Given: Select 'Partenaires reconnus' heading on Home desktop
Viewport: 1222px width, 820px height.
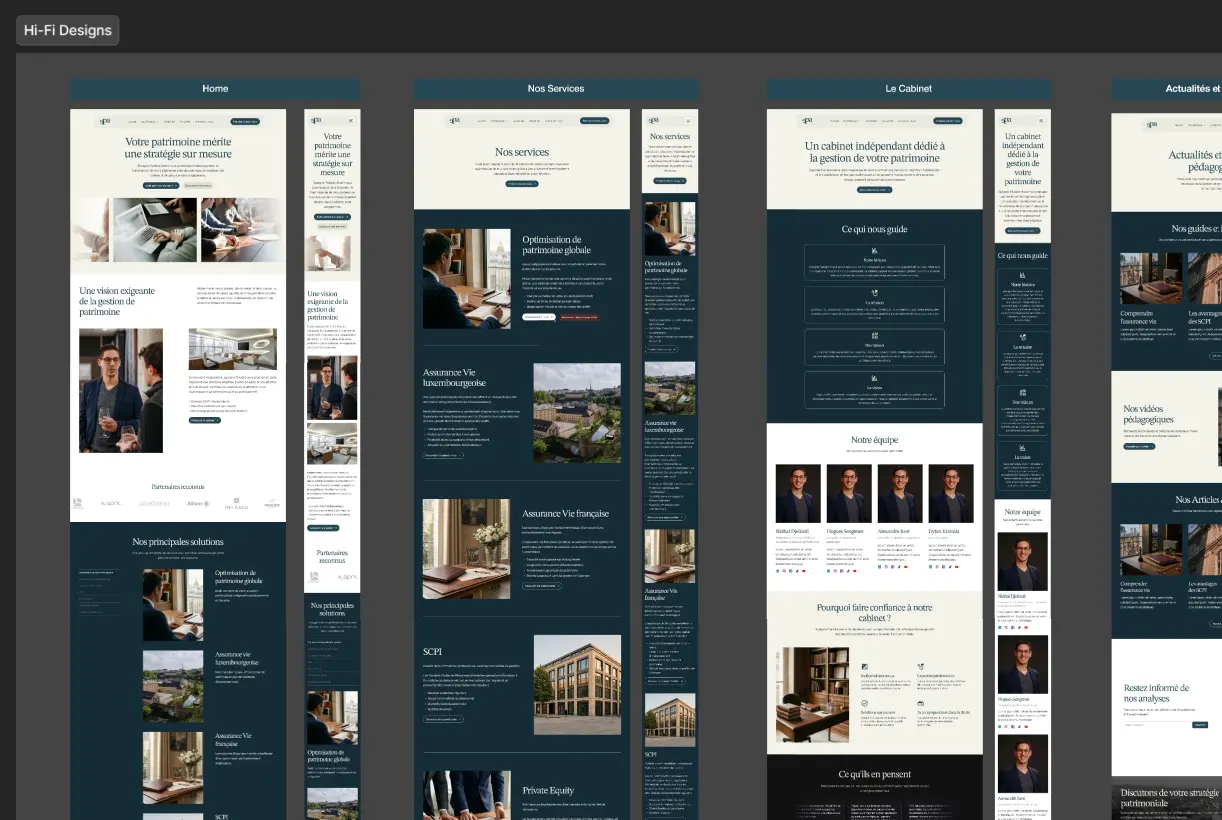Looking at the screenshot, I should click(178, 487).
